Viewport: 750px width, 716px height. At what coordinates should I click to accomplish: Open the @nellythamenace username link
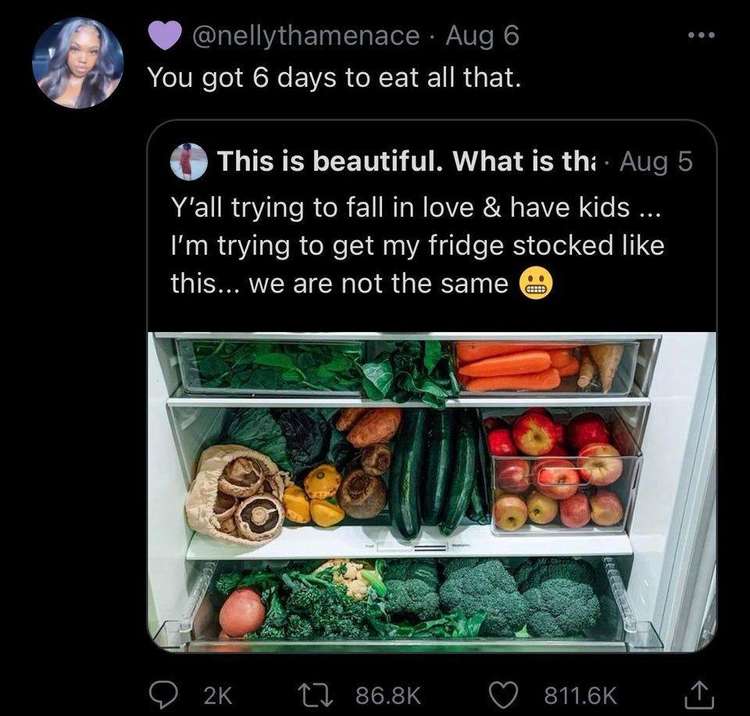[x=304, y=36]
